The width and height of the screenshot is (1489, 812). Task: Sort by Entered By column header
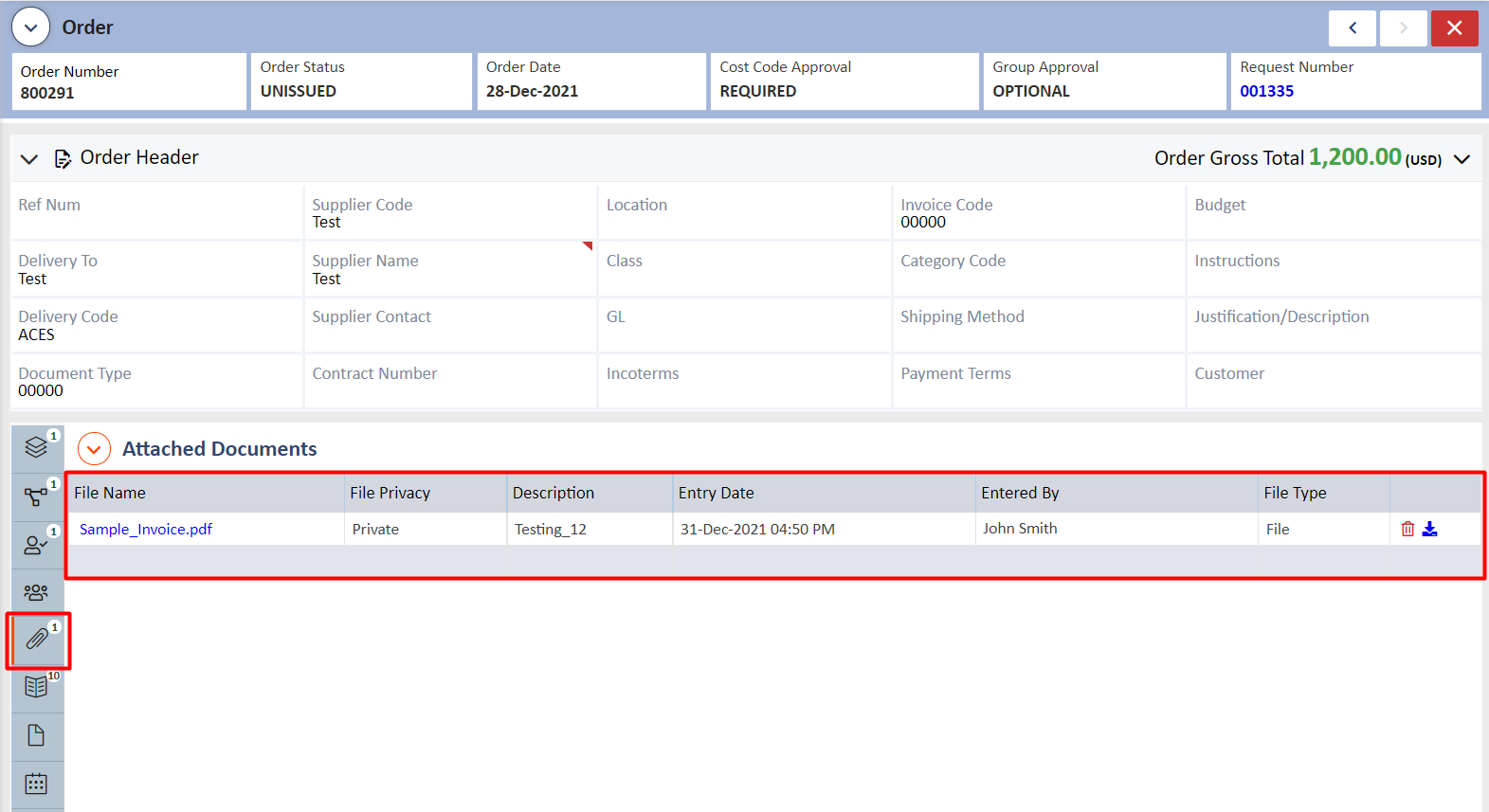pos(1117,493)
